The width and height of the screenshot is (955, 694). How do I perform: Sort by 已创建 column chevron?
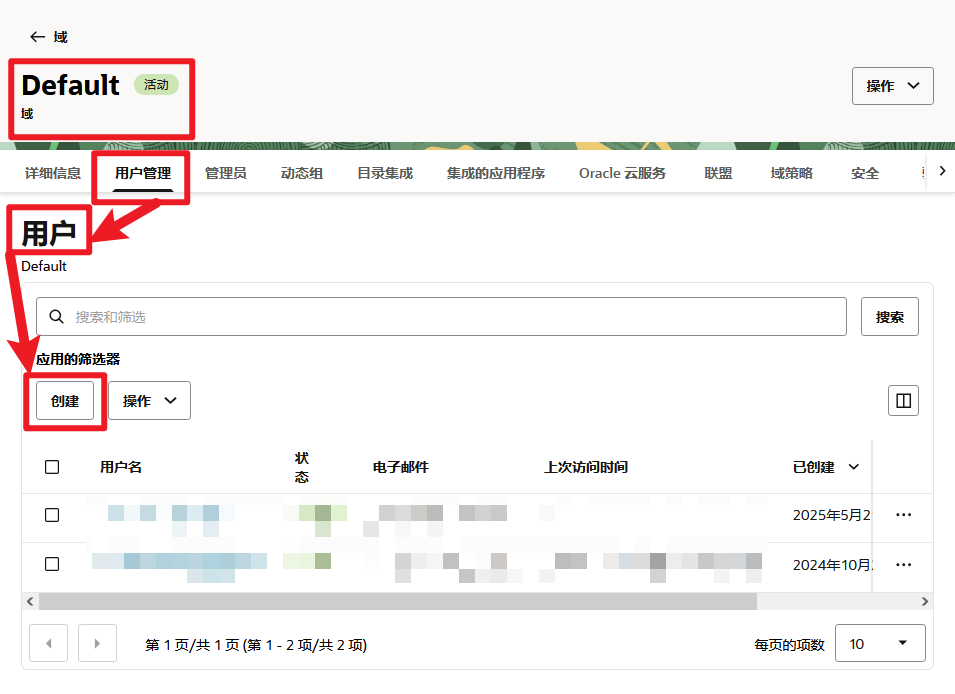click(854, 467)
